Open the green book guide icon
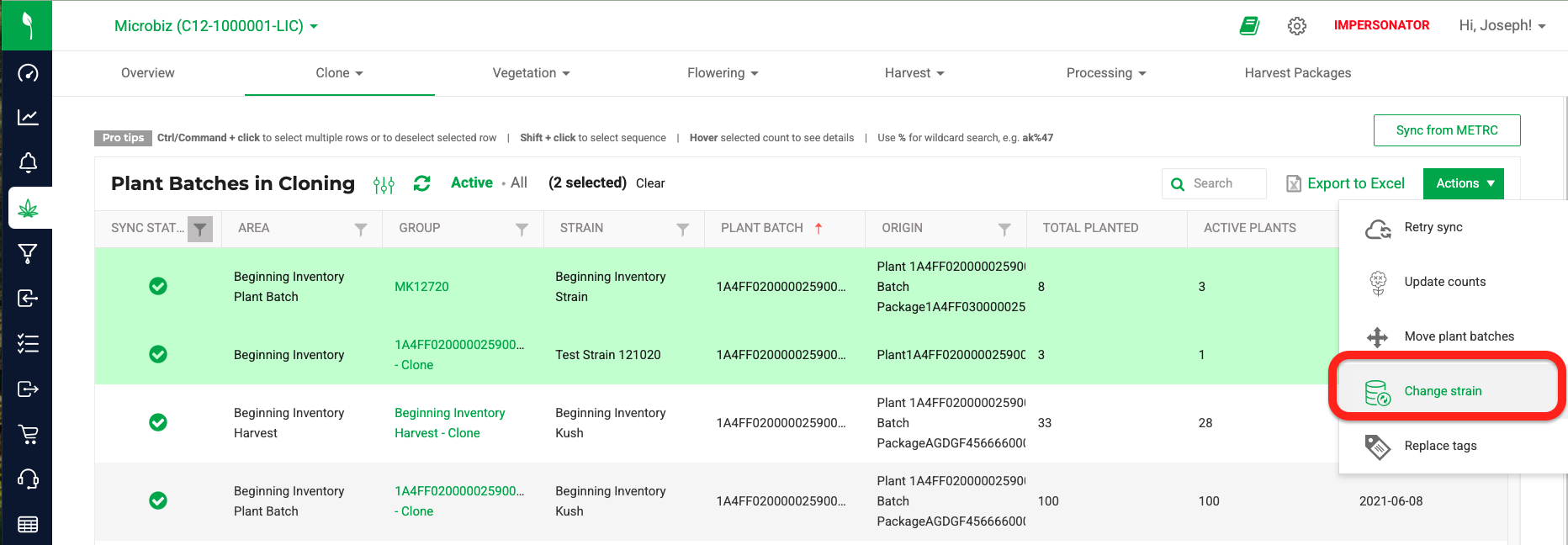The height and width of the screenshot is (545, 1568). click(x=1249, y=26)
